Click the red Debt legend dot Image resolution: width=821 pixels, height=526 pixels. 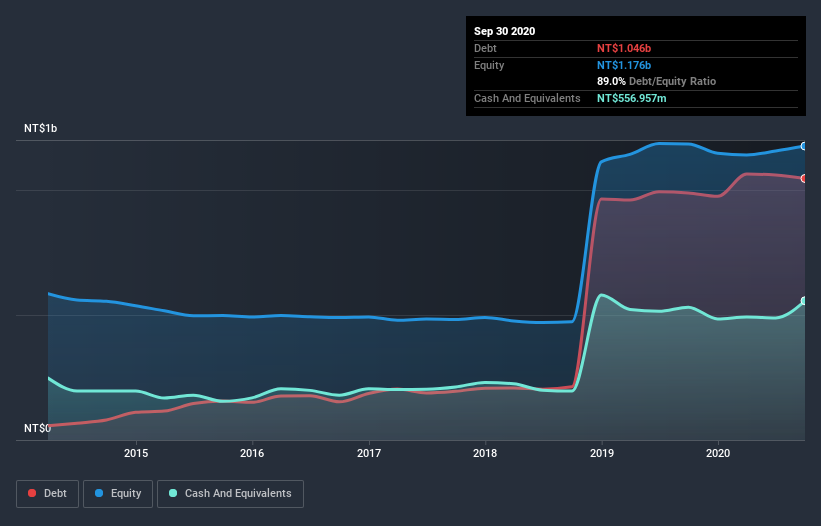[x=32, y=493]
